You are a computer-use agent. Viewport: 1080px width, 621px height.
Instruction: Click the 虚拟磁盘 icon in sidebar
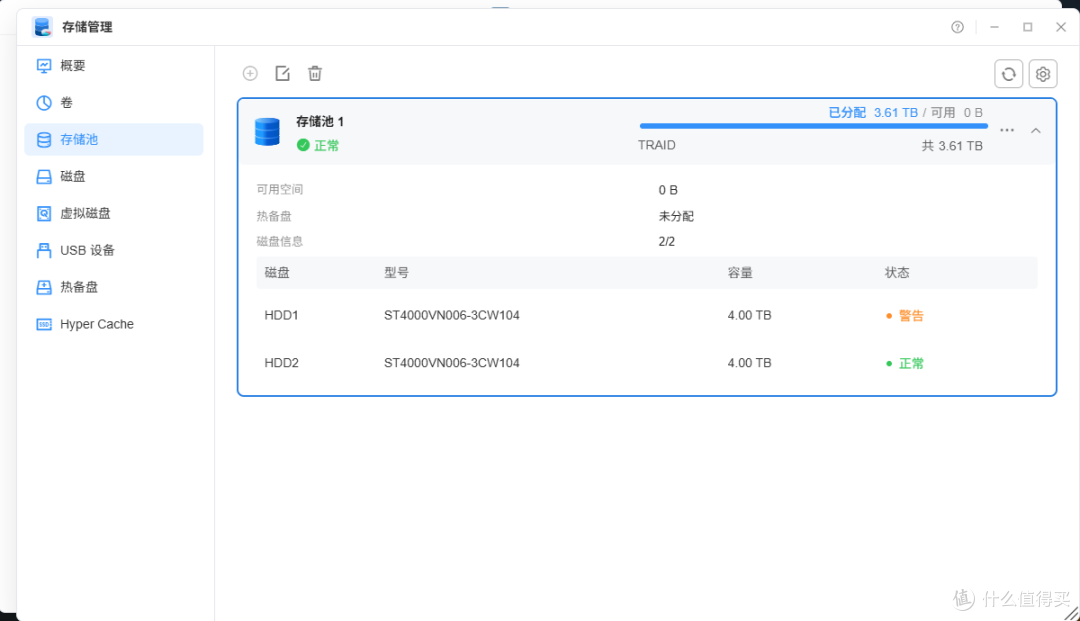[x=44, y=213]
